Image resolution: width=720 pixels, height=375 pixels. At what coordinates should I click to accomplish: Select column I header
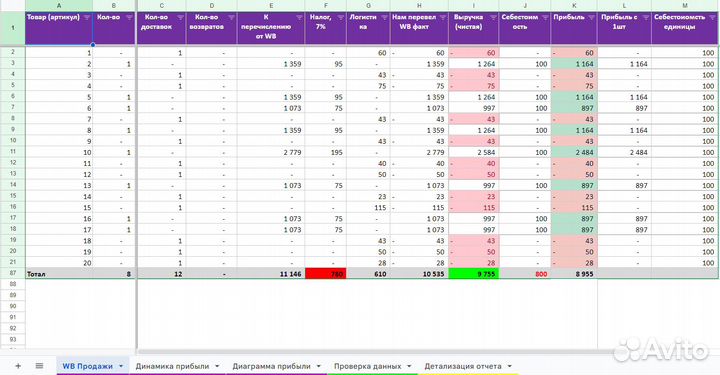[x=473, y=6]
